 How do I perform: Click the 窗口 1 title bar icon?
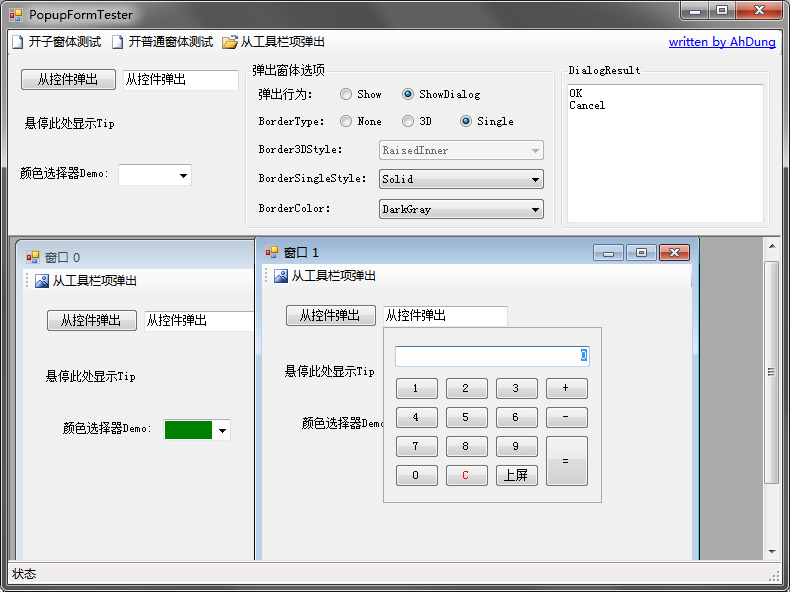point(272,252)
